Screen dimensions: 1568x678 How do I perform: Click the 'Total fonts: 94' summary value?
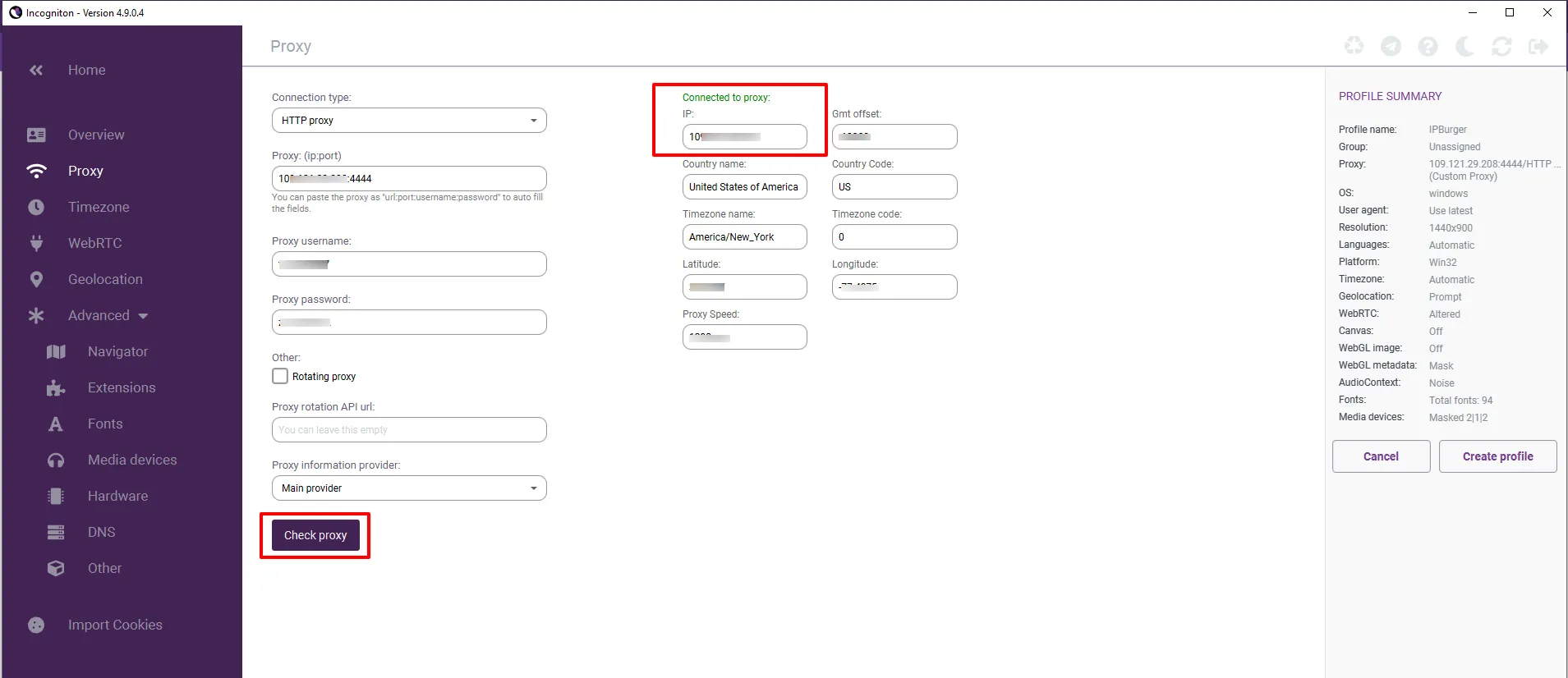pyautogui.click(x=1460, y=401)
